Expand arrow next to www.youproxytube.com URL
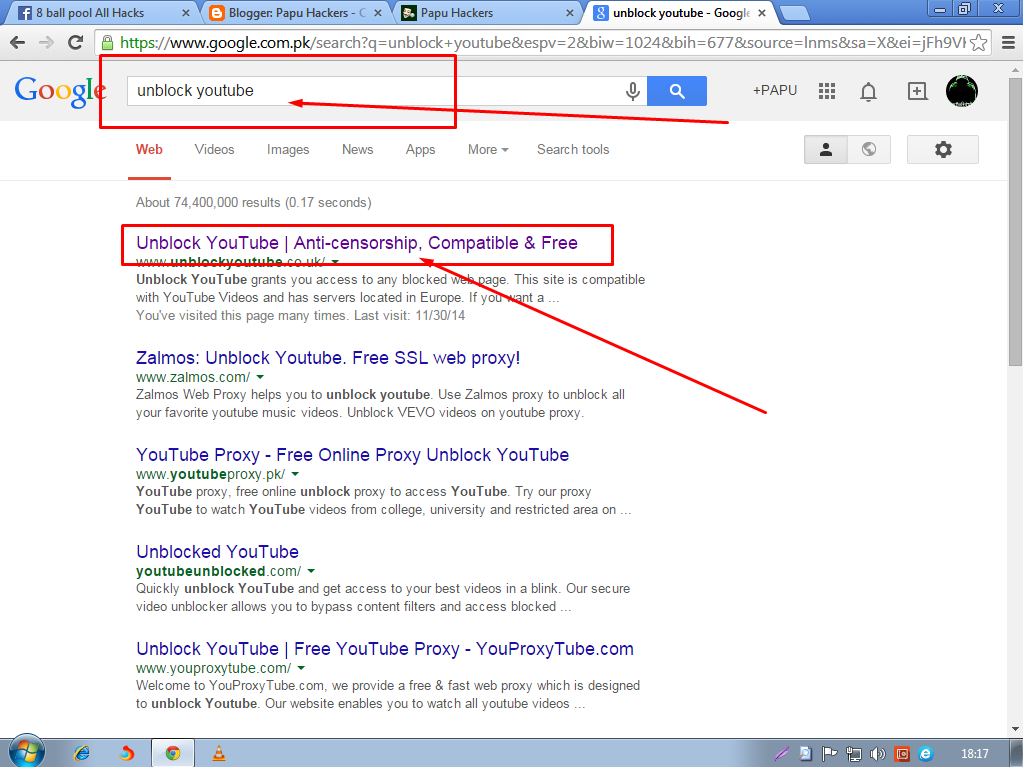Viewport: 1023px width, 767px height. [x=301, y=669]
